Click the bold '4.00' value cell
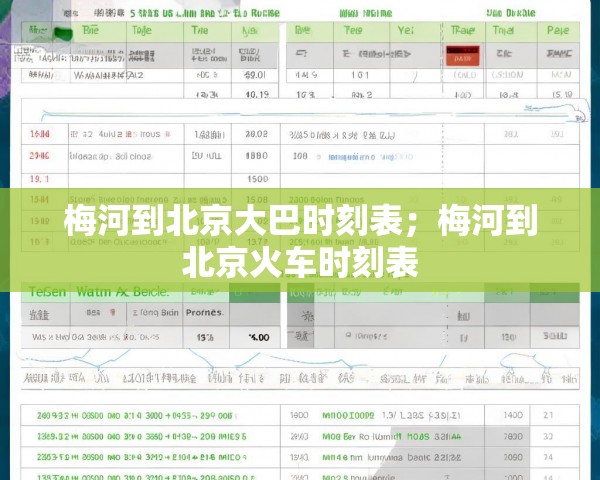Image resolution: width=600 pixels, height=480 pixels. (x=259, y=338)
